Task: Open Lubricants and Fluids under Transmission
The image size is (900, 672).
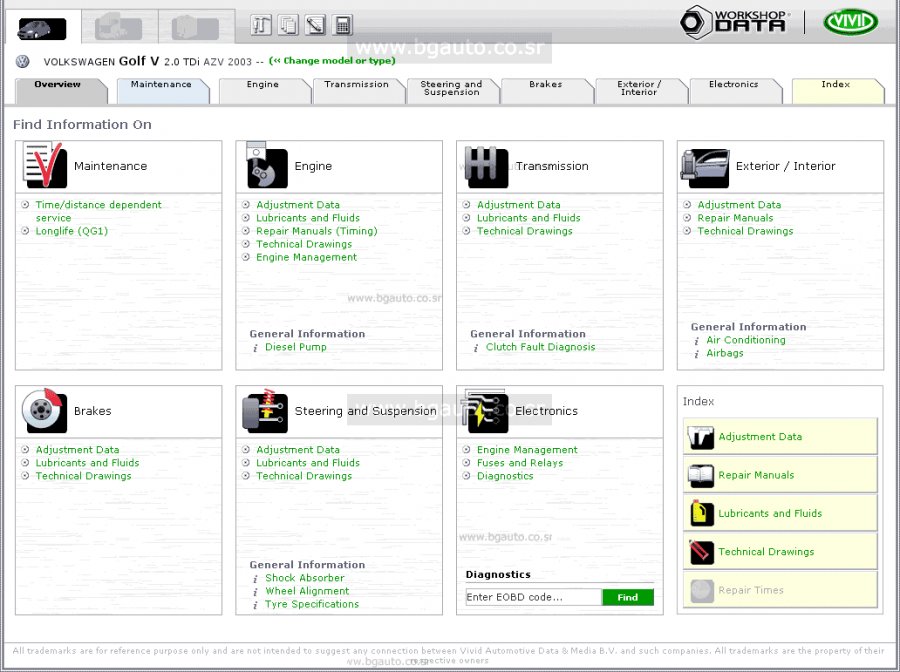Action: (529, 218)
